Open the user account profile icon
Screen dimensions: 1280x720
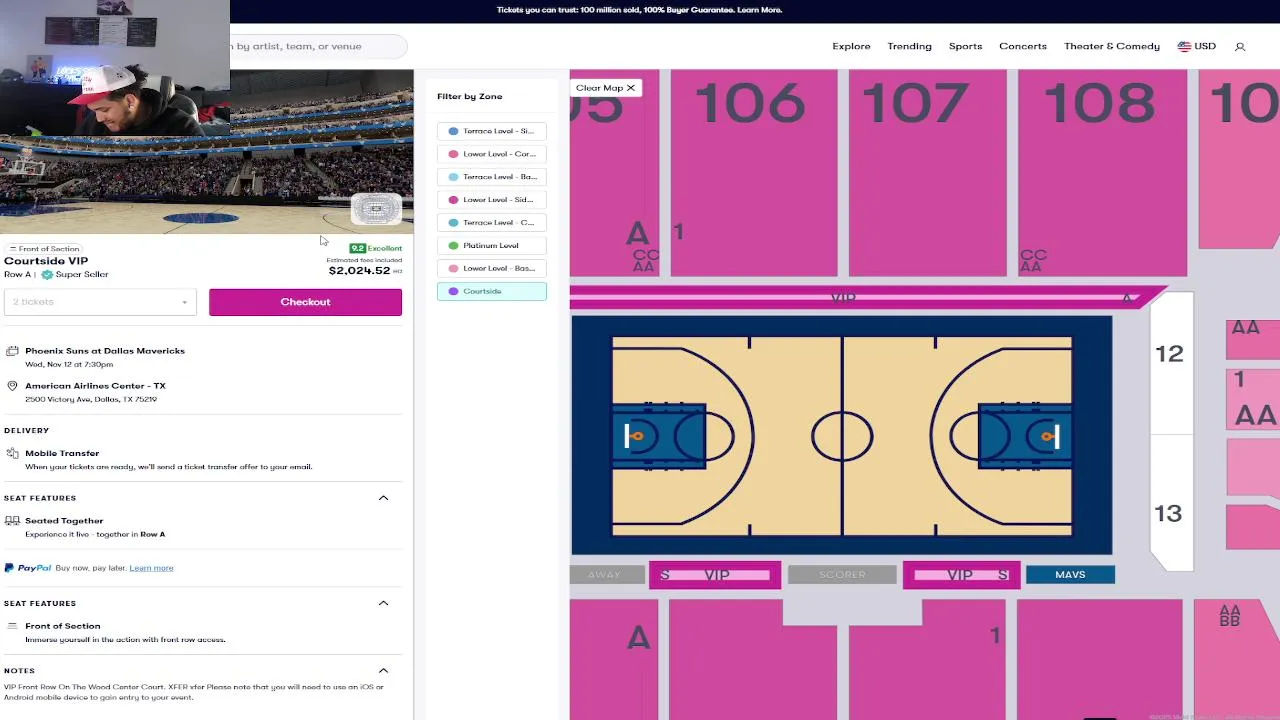pos(1240,47)
